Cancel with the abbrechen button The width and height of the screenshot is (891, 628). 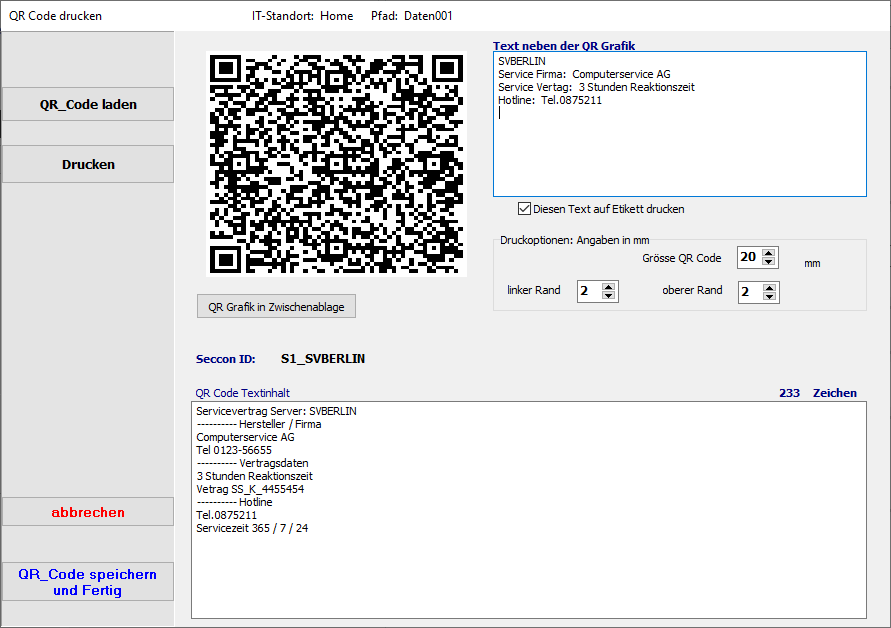88,512
